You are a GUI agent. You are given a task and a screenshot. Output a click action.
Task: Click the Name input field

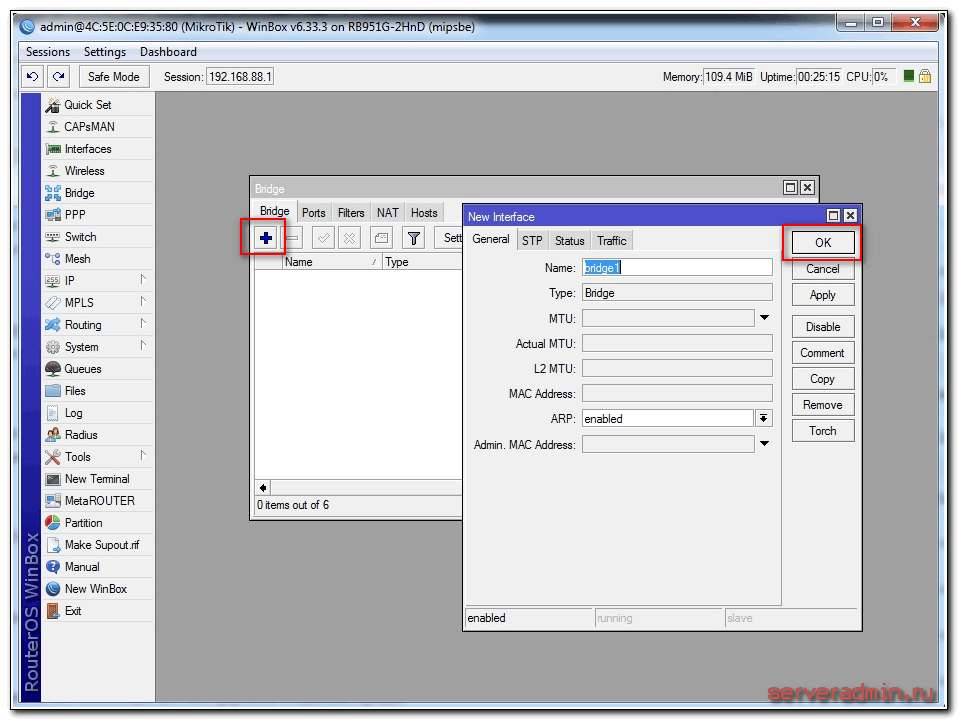tap(677, 268)
